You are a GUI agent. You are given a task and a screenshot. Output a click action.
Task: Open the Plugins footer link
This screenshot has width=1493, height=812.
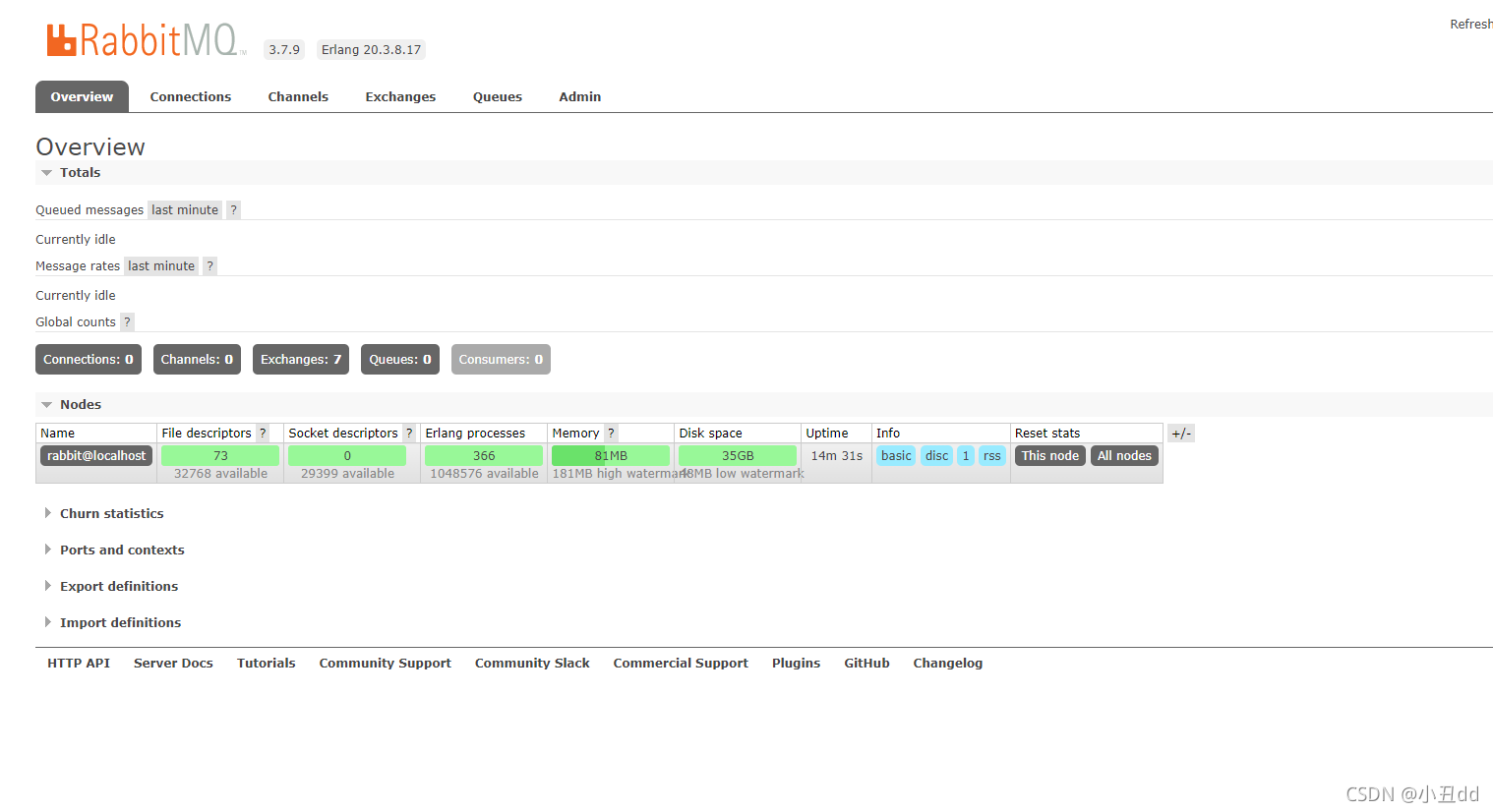(796, 664)
